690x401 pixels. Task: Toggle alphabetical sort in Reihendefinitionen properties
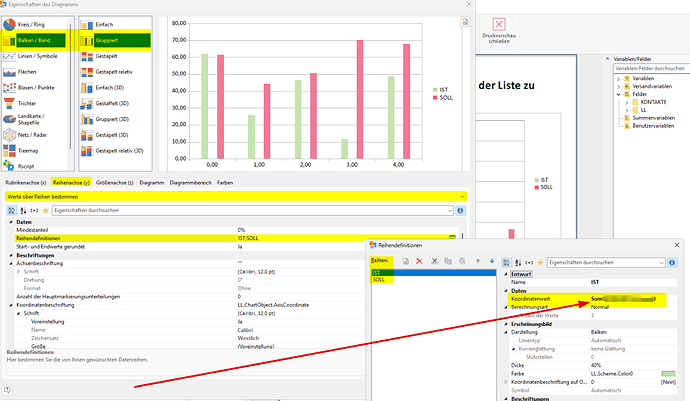518,263
